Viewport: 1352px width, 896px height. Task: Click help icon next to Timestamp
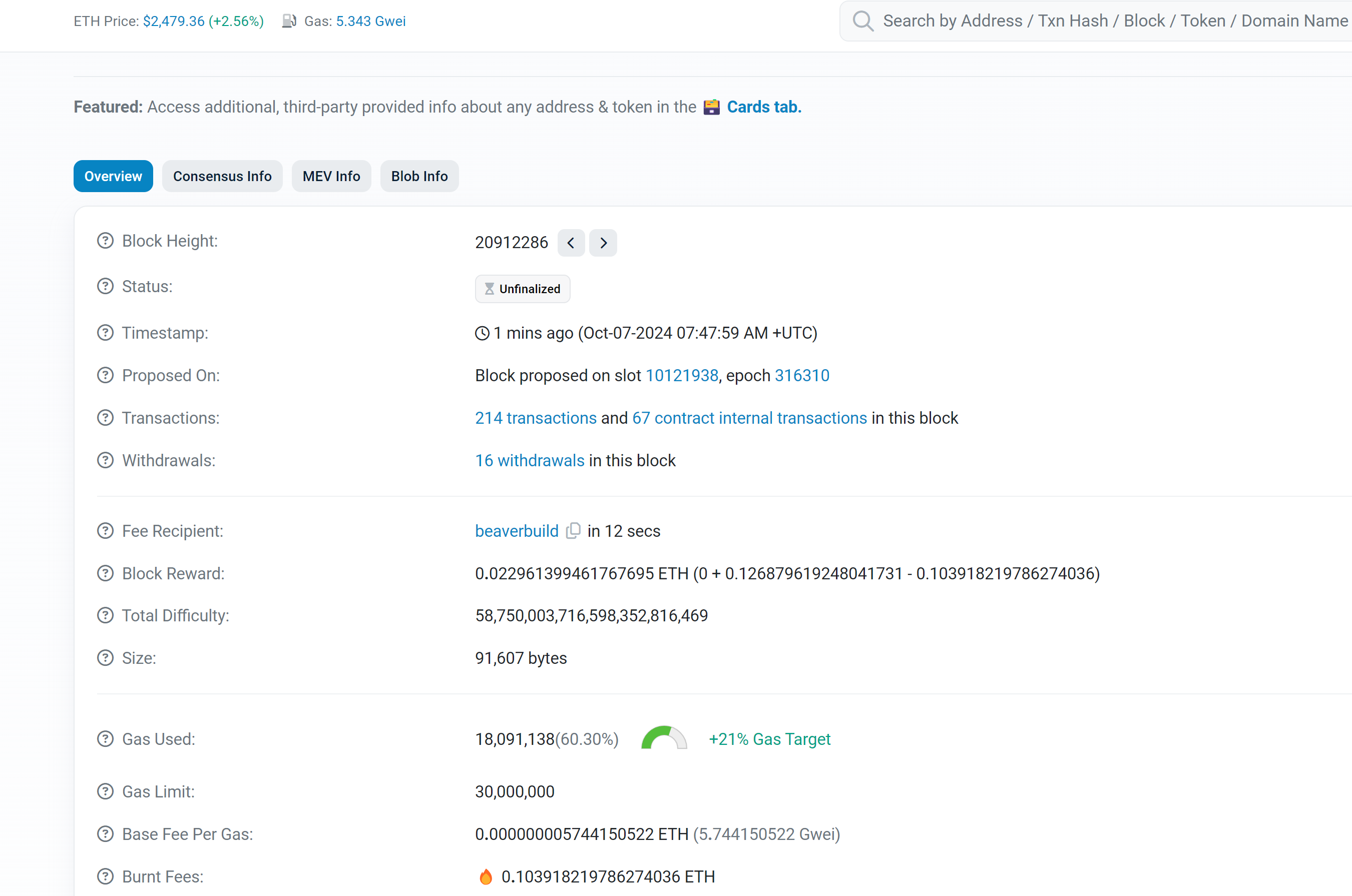[x=105, y=333]
